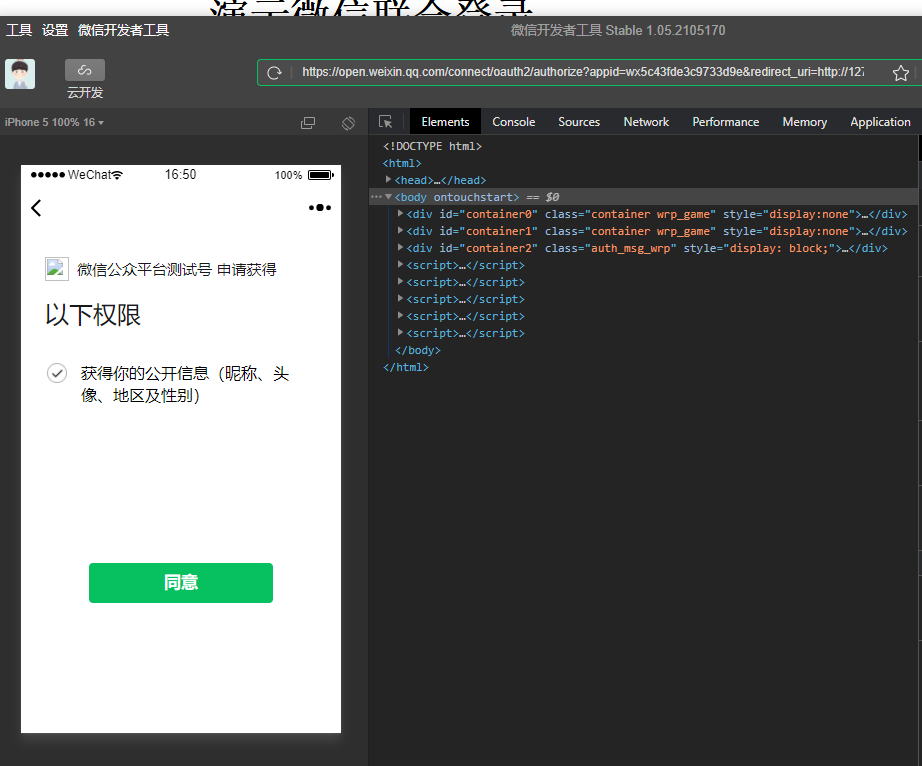Expand the third script node
This screenshot has height=766, width=922.
coord(400,299)
